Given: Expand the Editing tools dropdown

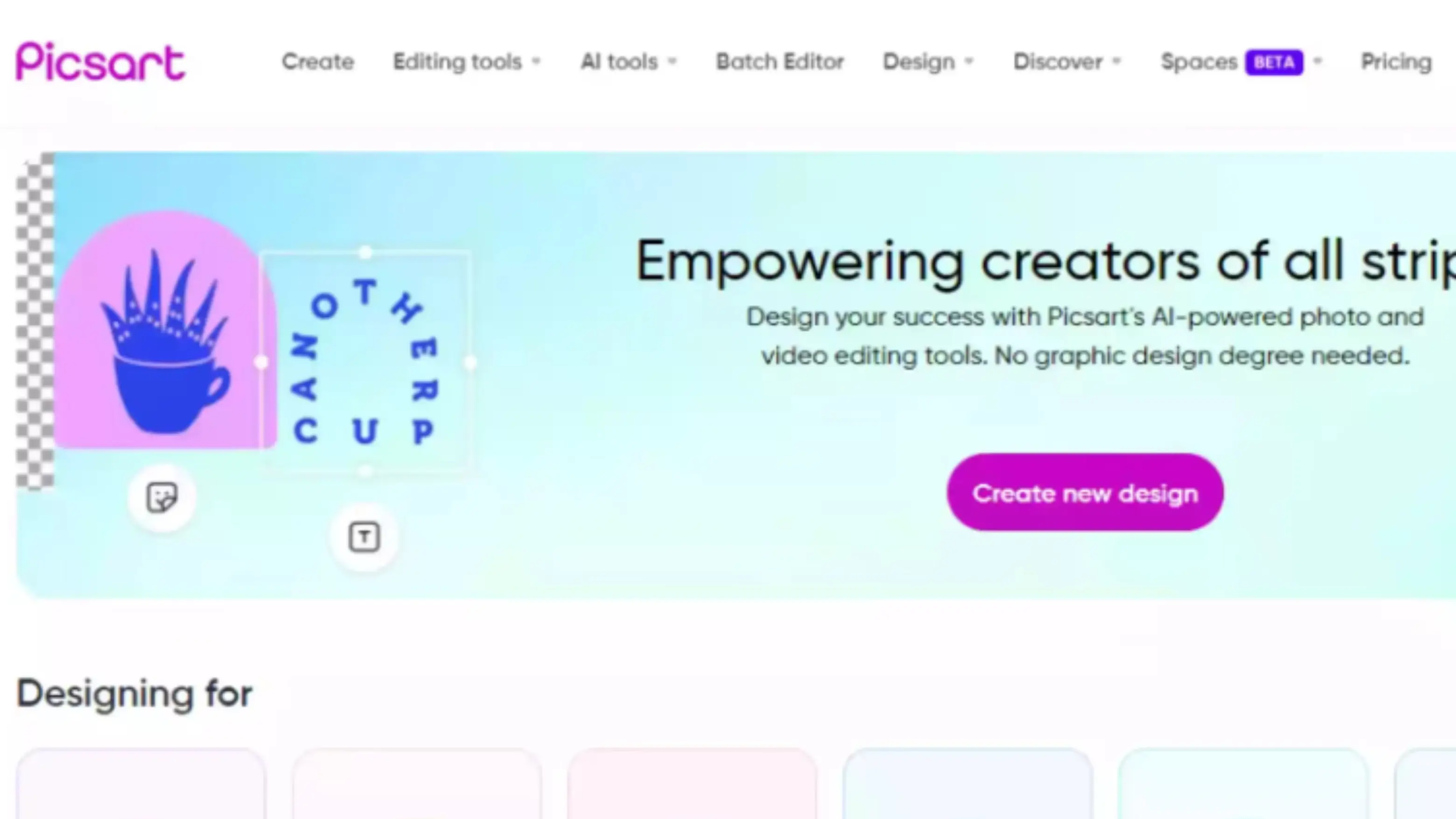Looking at the screenshot, I should point(467,62).
